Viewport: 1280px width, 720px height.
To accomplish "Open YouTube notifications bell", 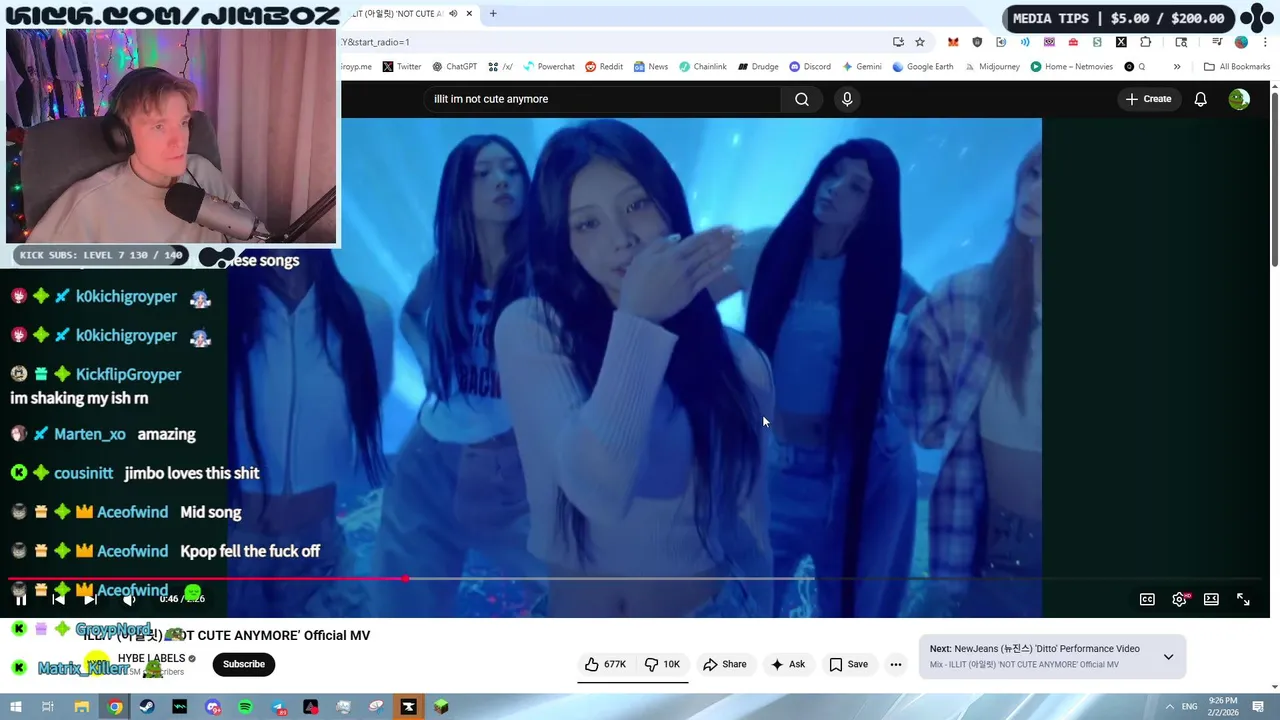I will click(x=1200, y=99).
